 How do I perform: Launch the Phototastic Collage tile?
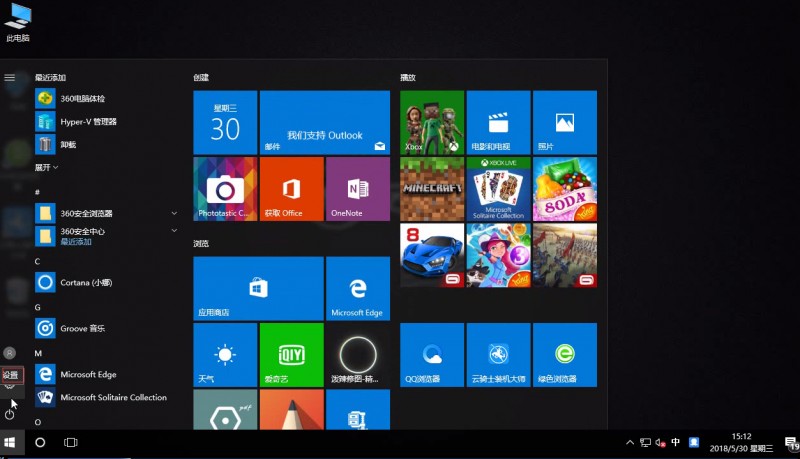tap(225, 189)
